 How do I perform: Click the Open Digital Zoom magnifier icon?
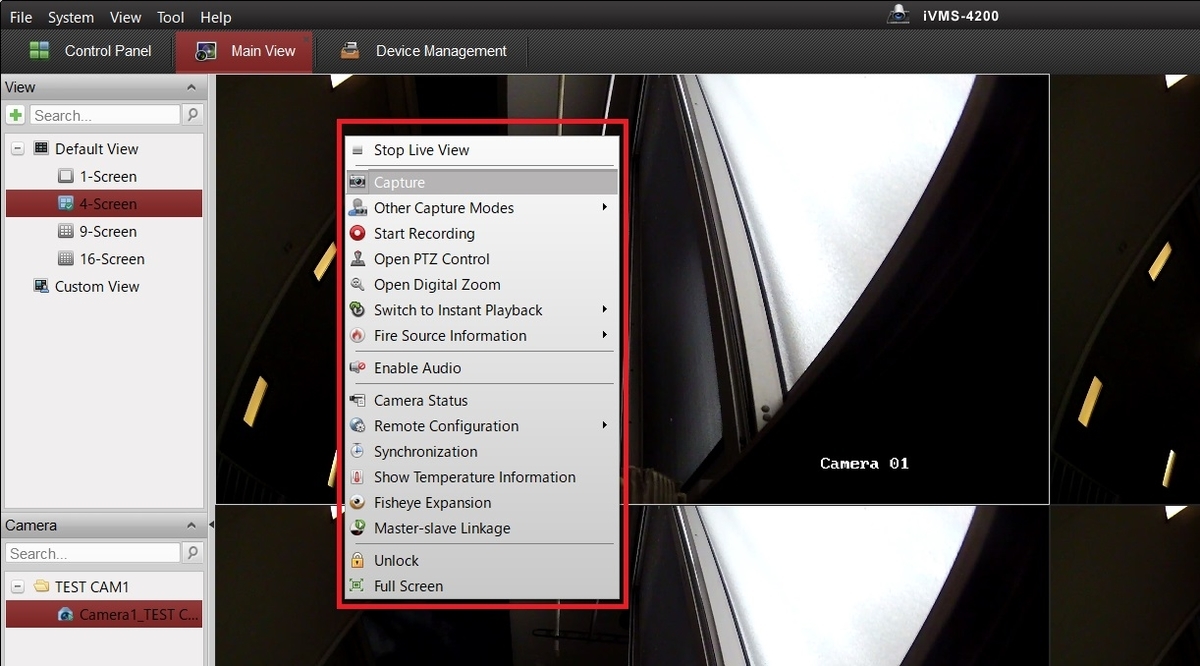[357, 284]
